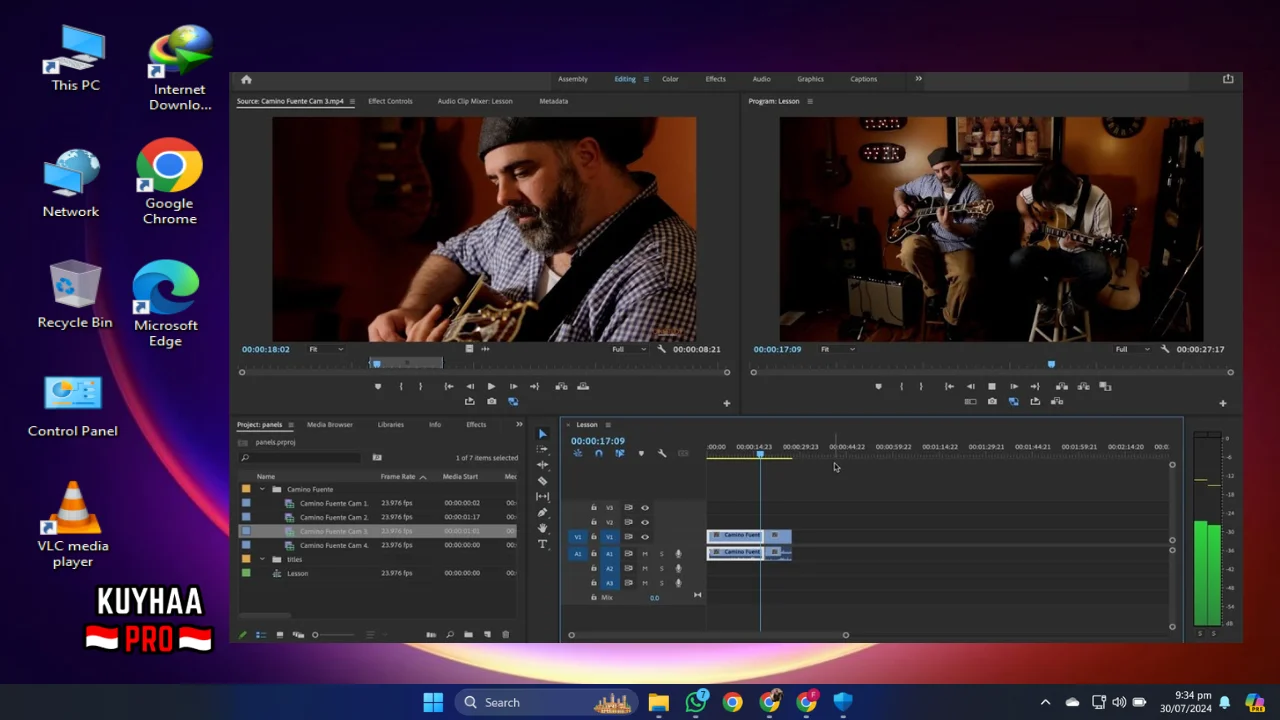This screenshot has height=720, width=1280.
Task: Click the Project panel search field
Action: [x=300, y=458]
